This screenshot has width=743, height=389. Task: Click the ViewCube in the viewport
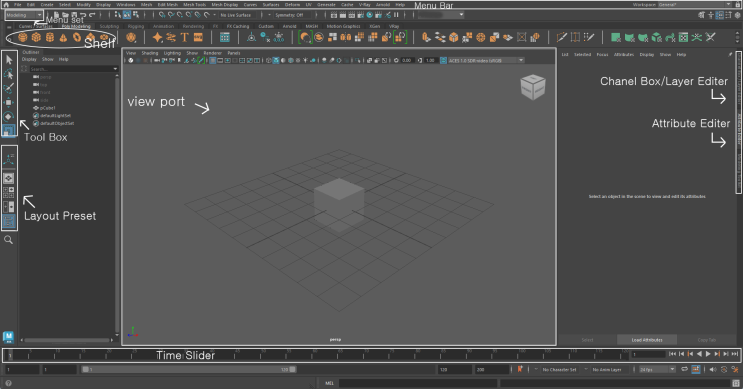pyautogui.click(x=533, y=87)
